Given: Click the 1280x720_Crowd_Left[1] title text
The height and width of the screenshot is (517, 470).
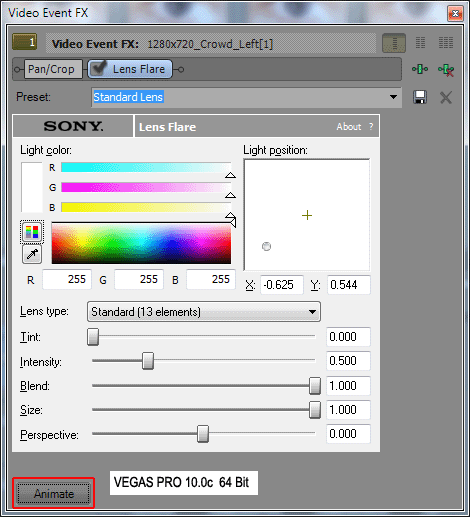Looking at the screenshot, I should [x=210, y=44].
